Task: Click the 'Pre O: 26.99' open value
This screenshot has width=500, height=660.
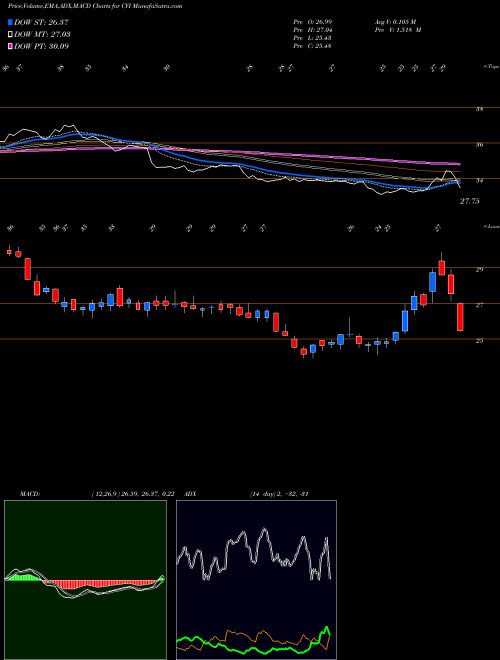Action: pos(313,22)
